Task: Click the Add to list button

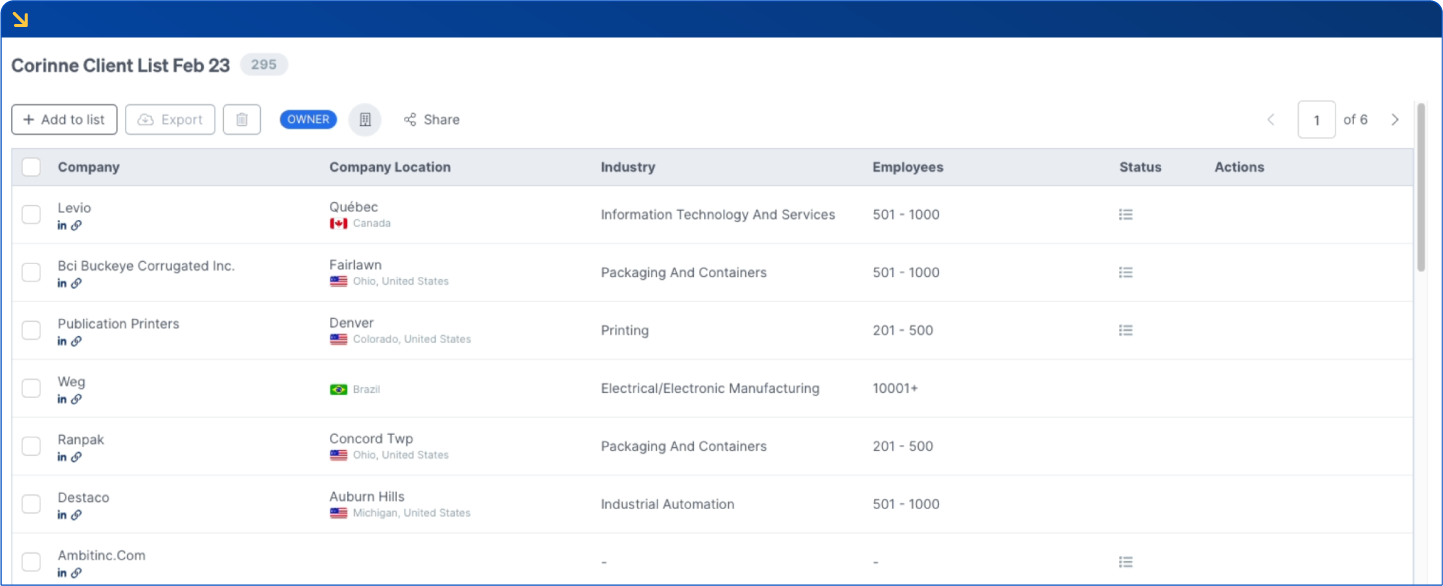Action: point(64,120)
